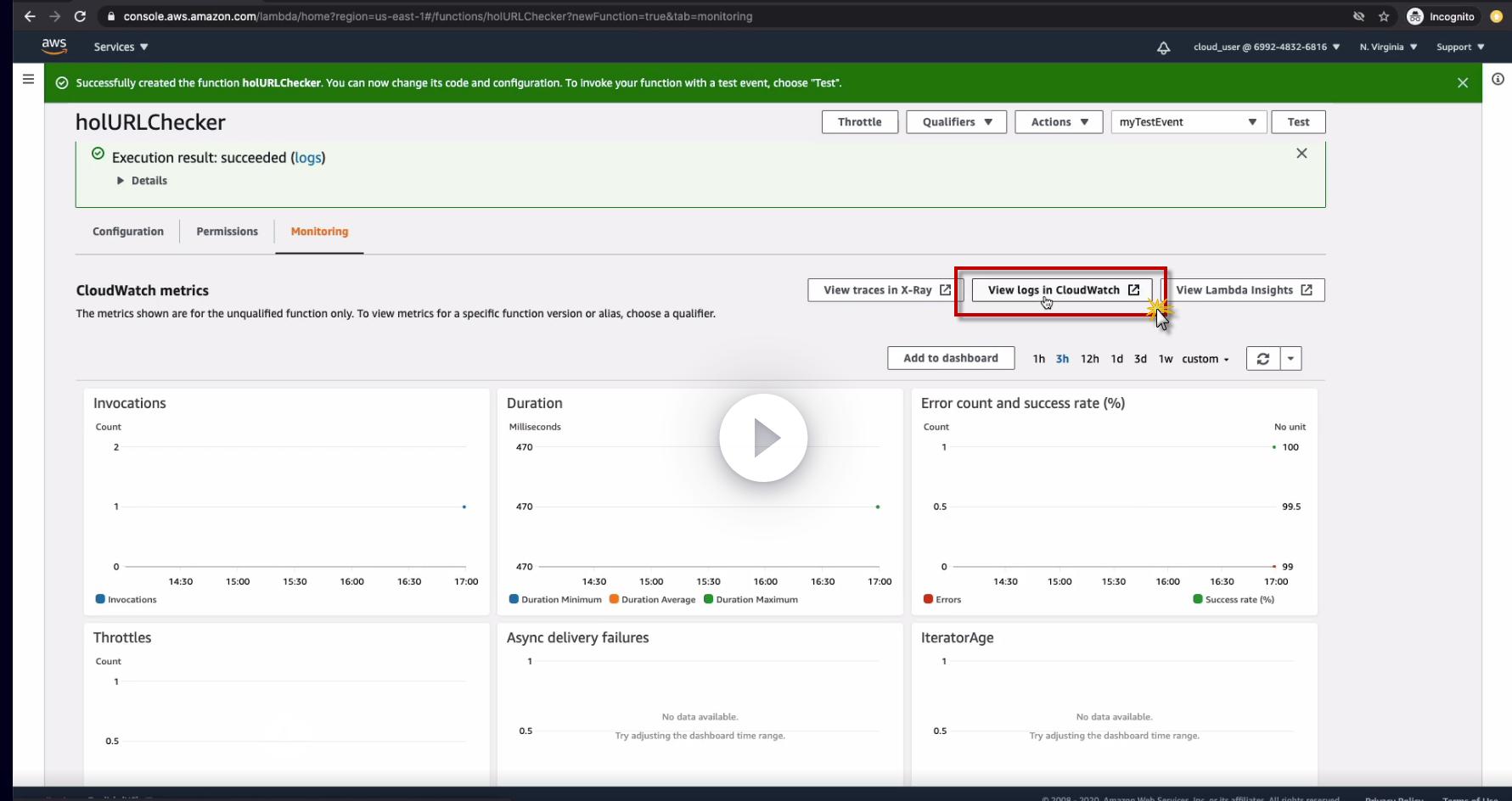The image size is (1512, 801).
Task: Click the Invocations chart title
Action: [130, 403]
